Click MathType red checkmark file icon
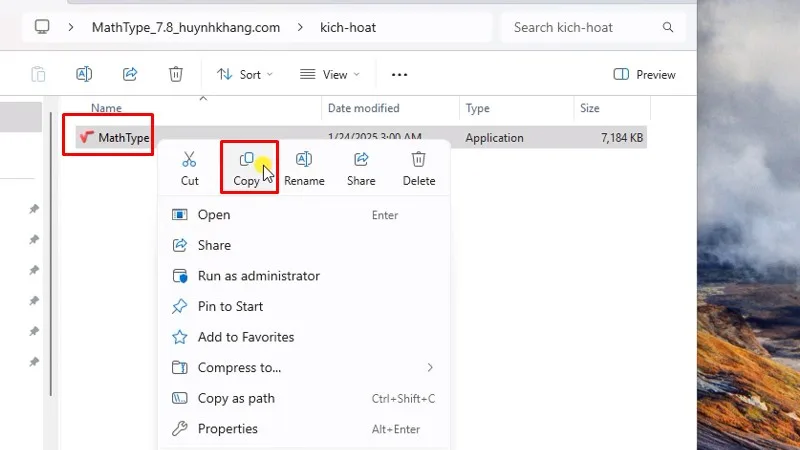This screenshot has width=800, height=450. click(x=86, y=137)
